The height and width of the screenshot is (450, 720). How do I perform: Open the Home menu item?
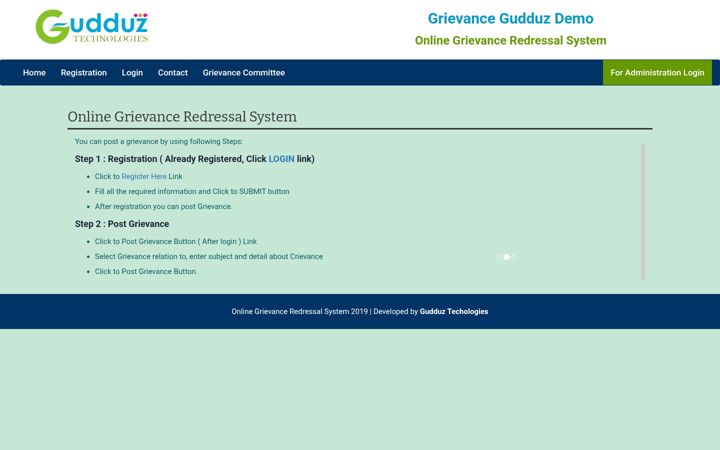[34, 73]
